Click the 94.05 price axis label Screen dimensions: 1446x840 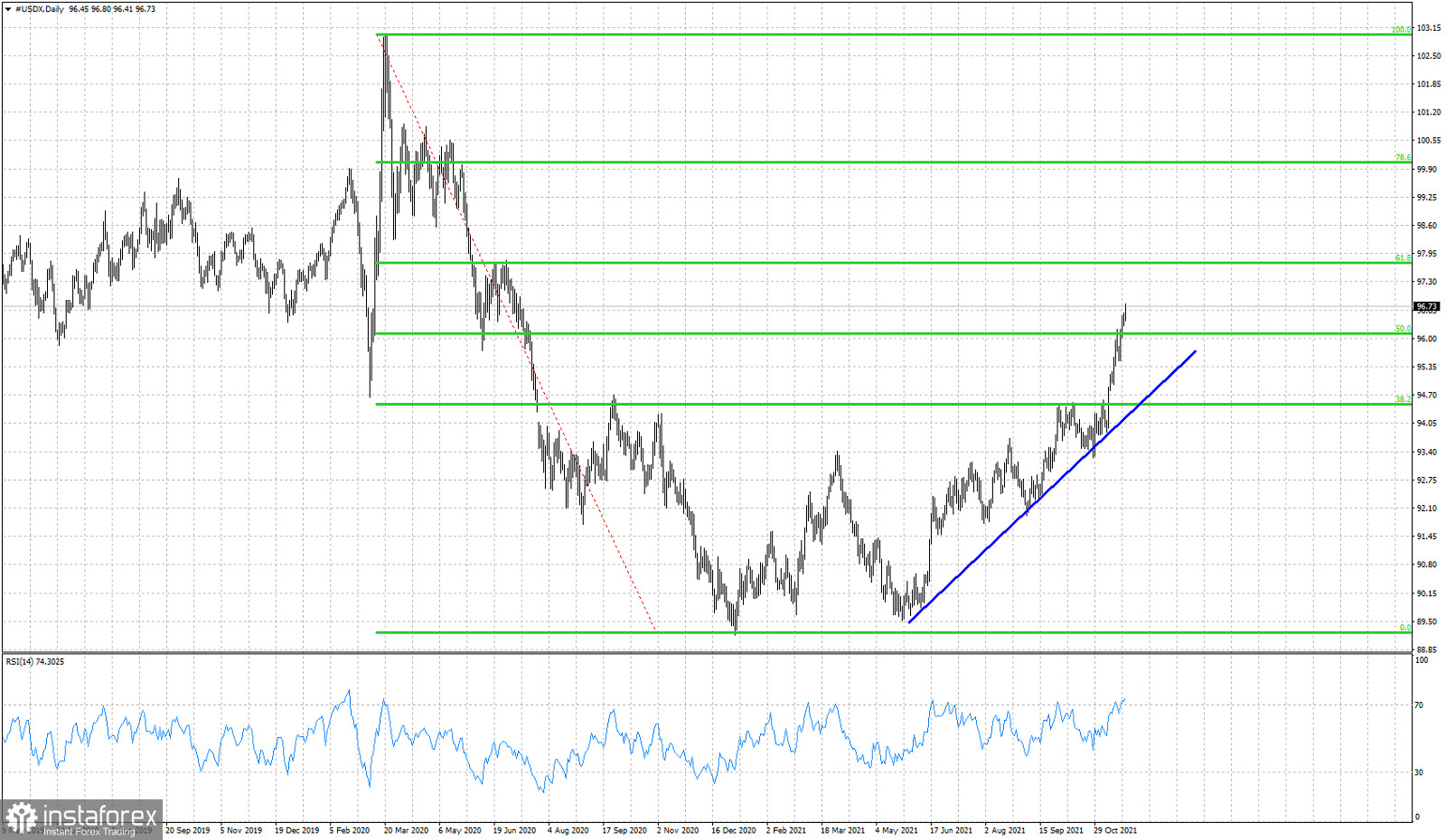click(x=1427, y=424)
